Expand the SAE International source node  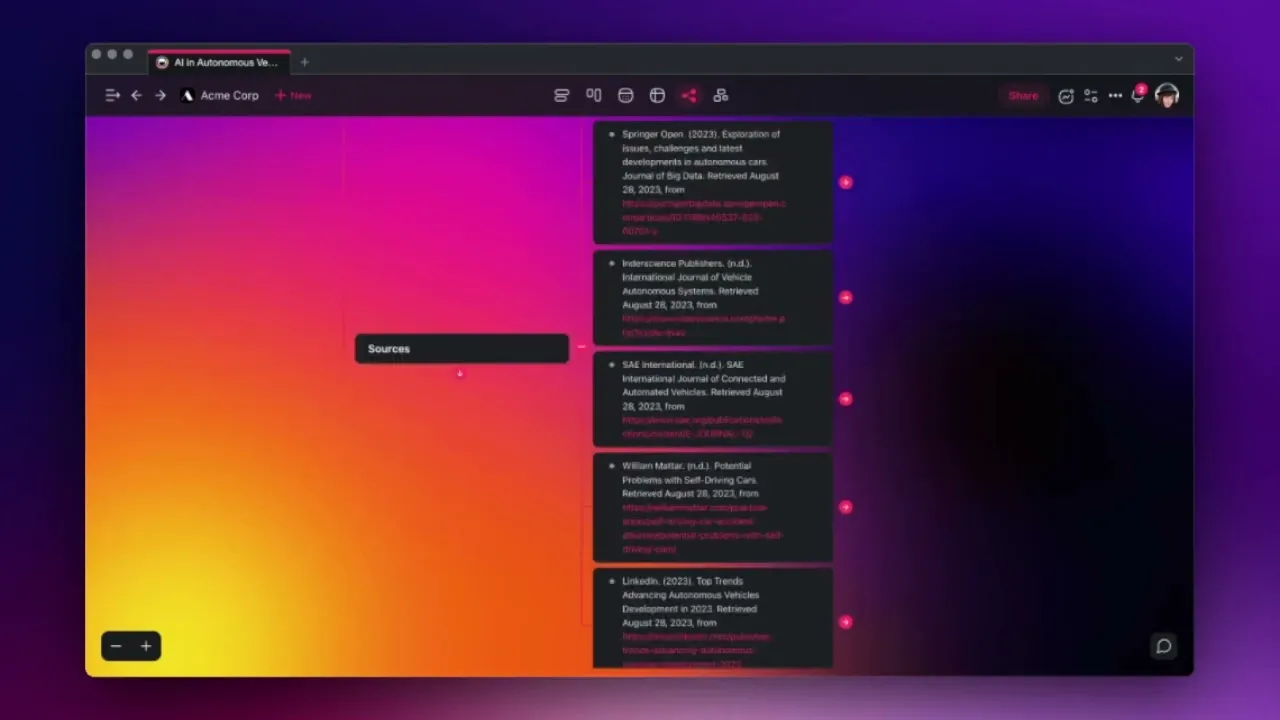[x=846, y=399]
